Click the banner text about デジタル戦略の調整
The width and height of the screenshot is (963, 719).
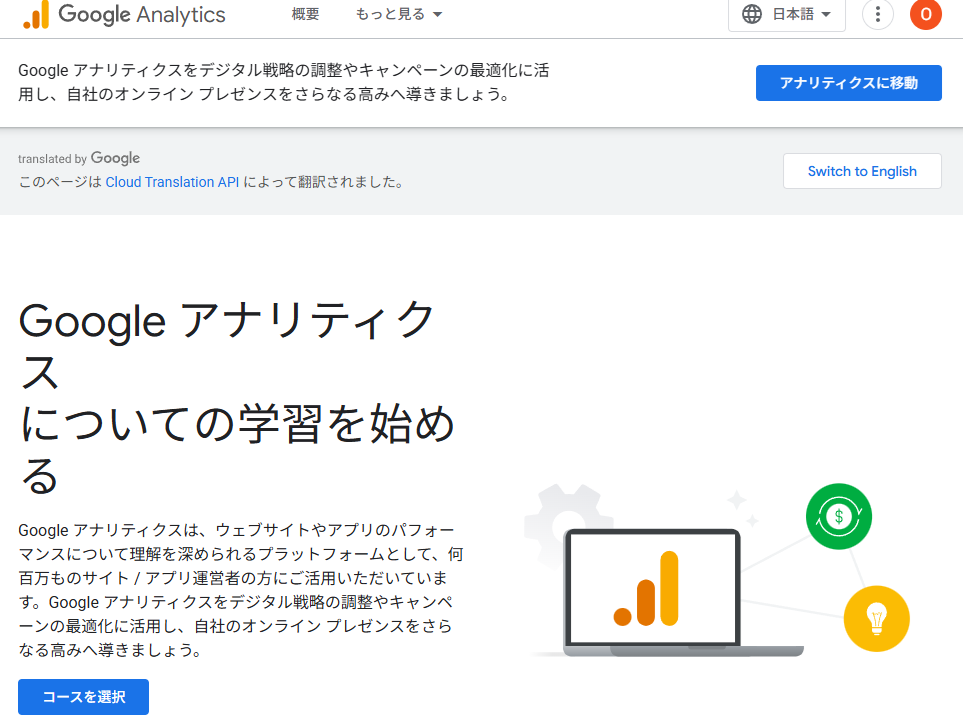[x=284, y=82]
